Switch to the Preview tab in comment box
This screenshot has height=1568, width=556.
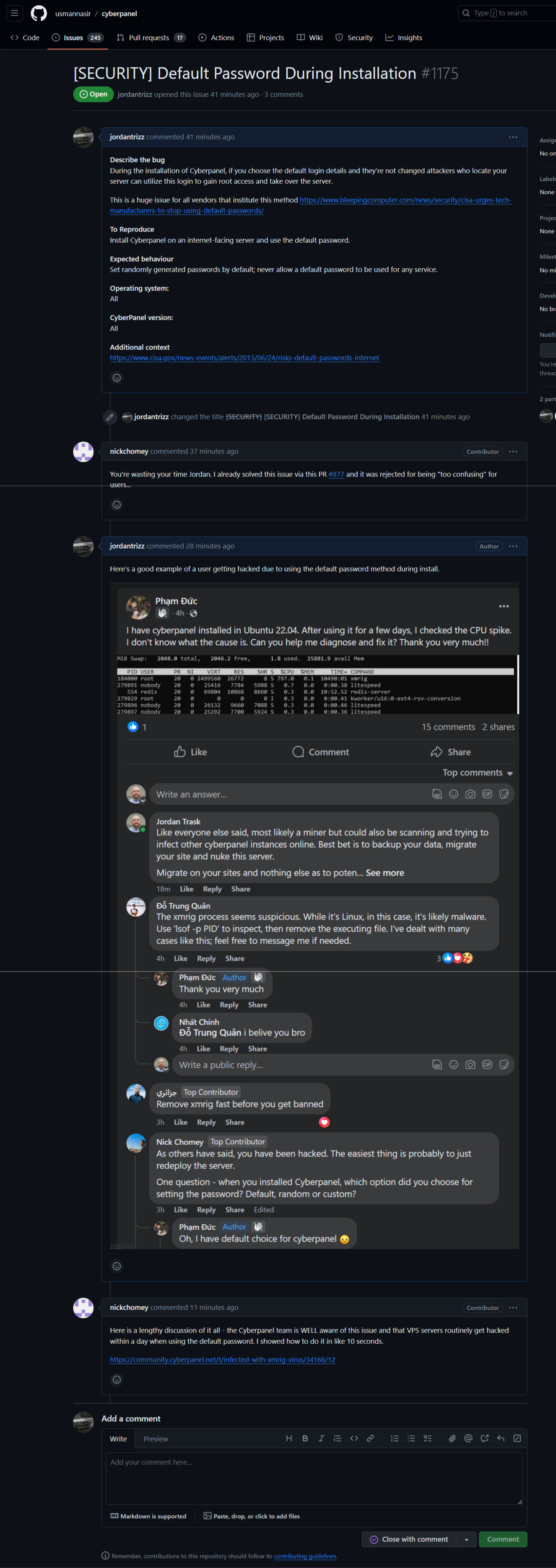156,1439
